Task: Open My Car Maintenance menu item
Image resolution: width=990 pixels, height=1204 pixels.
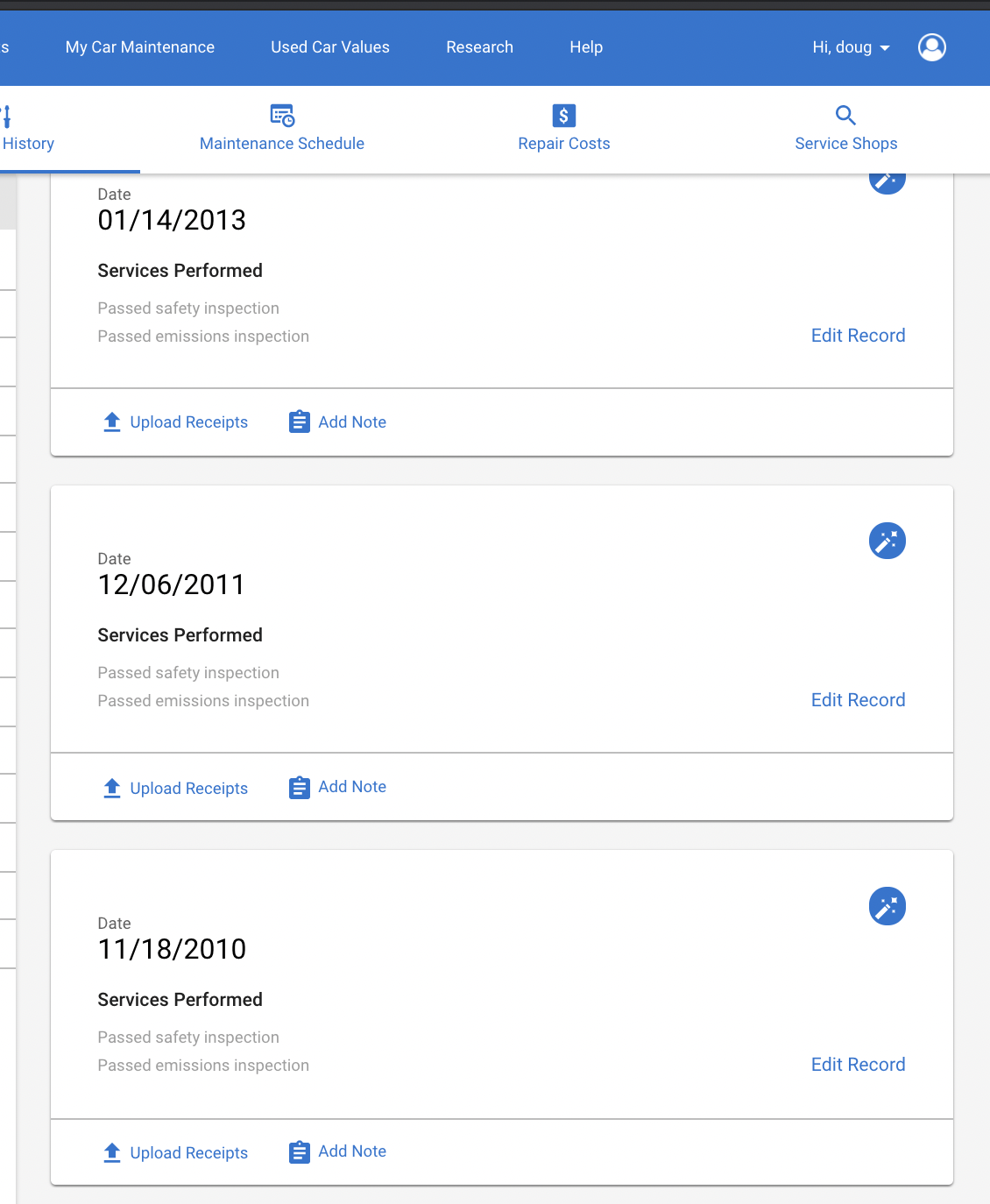Action: (x=140, y=47)
